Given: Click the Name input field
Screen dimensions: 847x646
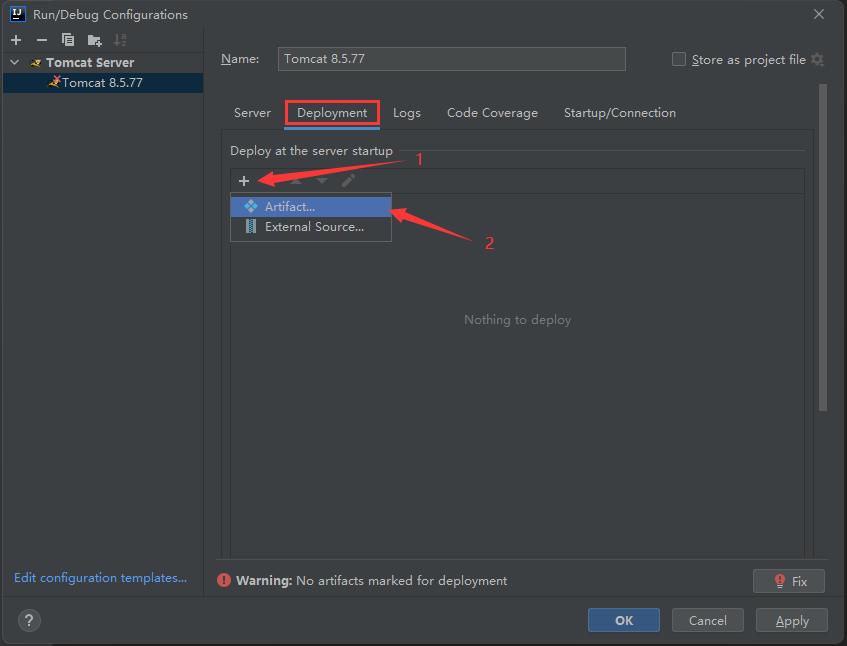Looking at the screenshot, I should click(x=451, y=59).
